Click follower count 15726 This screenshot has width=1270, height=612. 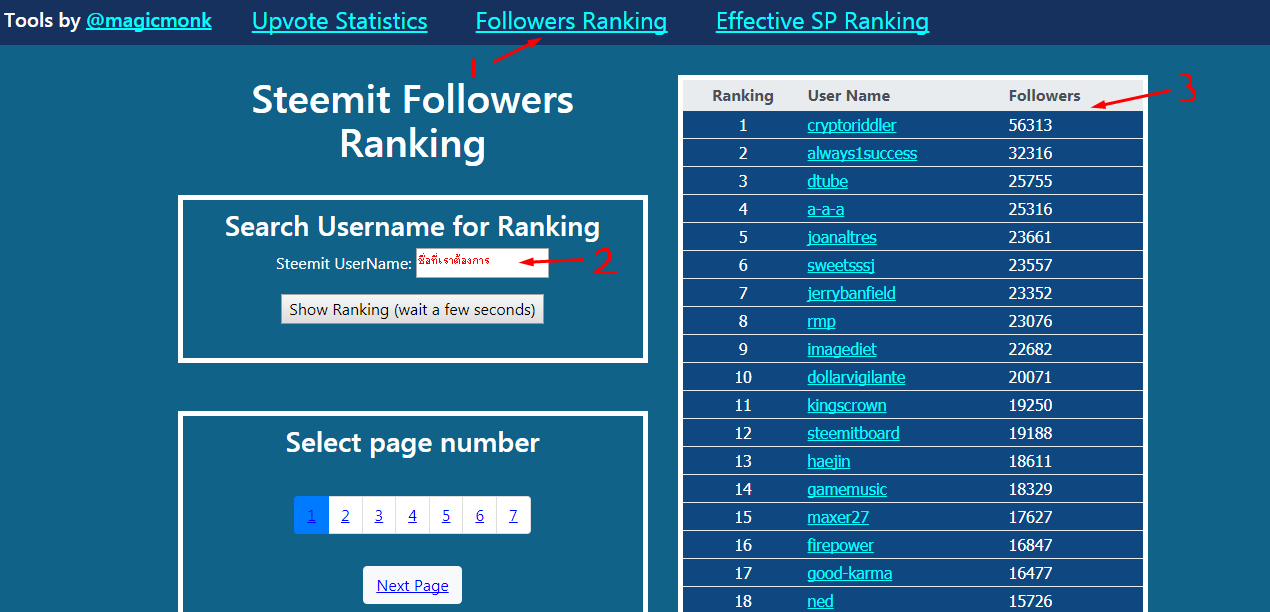click(1030, 601)
